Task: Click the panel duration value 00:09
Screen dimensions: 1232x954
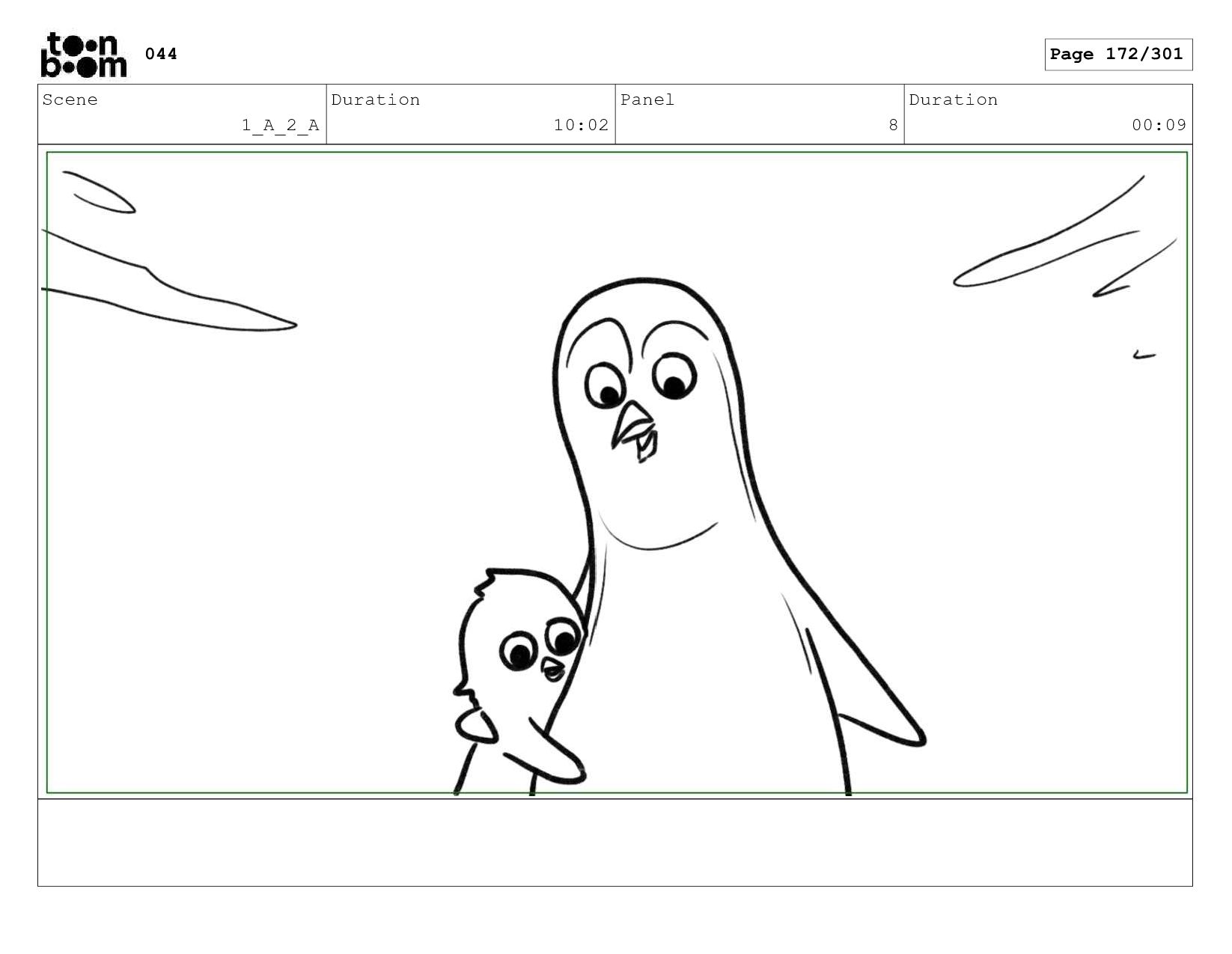Action: coord(1159,126)
